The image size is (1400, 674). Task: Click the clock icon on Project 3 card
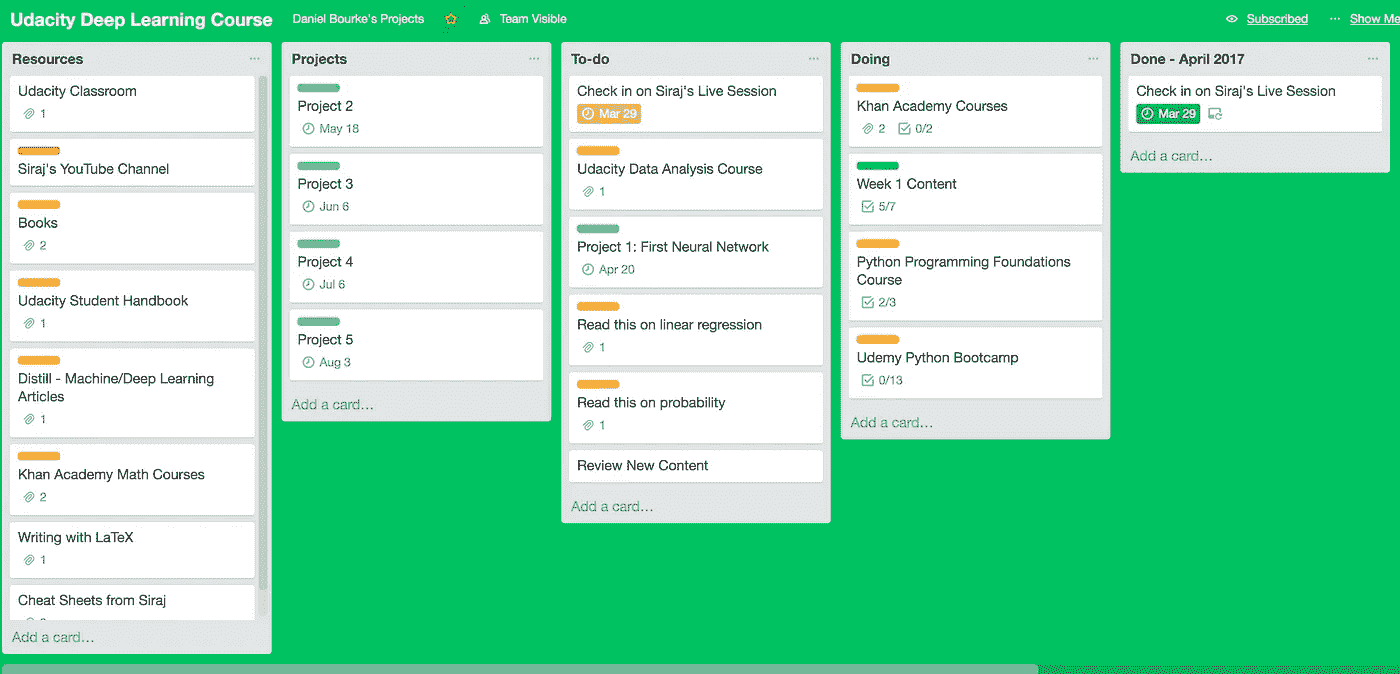[308, 207]
